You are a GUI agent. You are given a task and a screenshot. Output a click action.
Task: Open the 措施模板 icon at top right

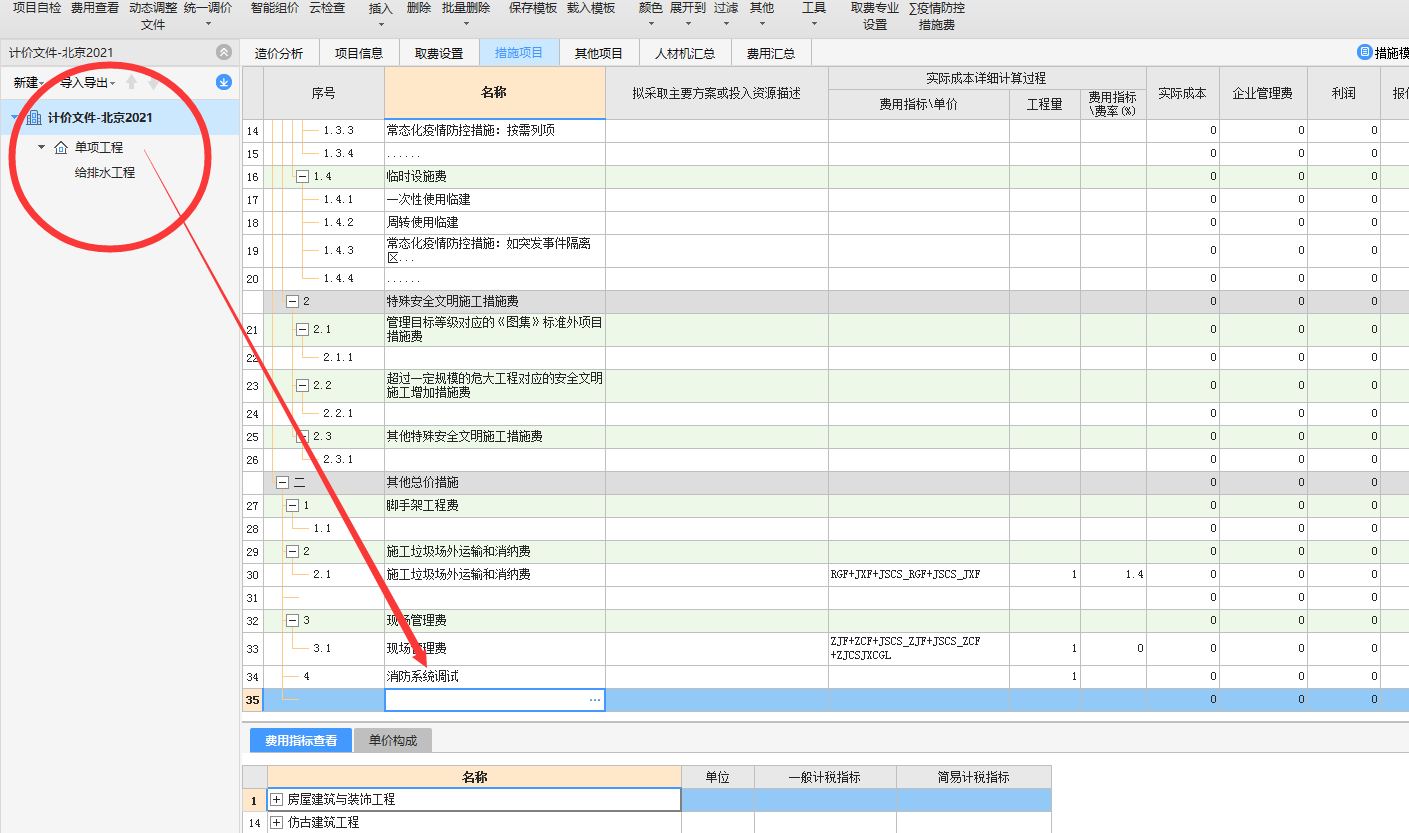1364,52
